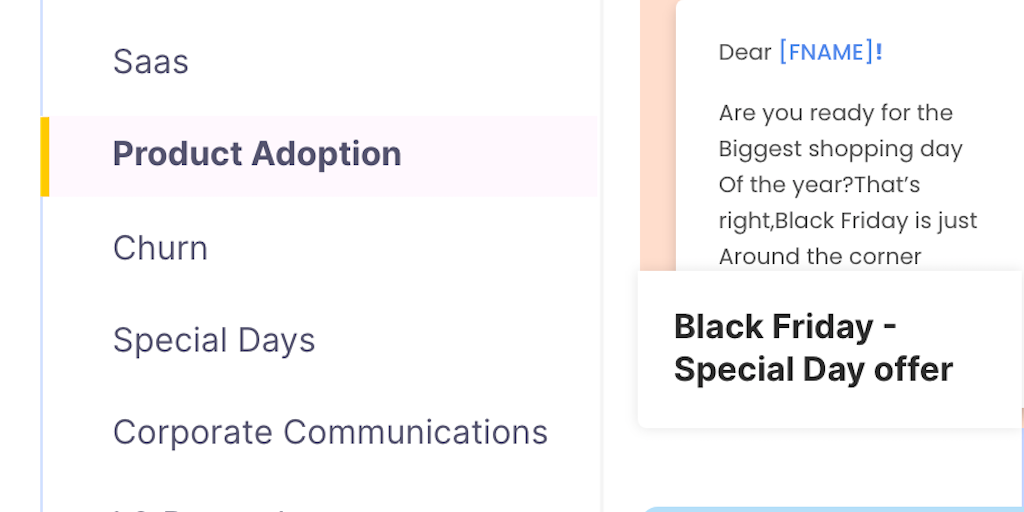Viewport: 1024px width, 512px height.
Task: Go to Special Days templates
Action: [x=214, y=340]
